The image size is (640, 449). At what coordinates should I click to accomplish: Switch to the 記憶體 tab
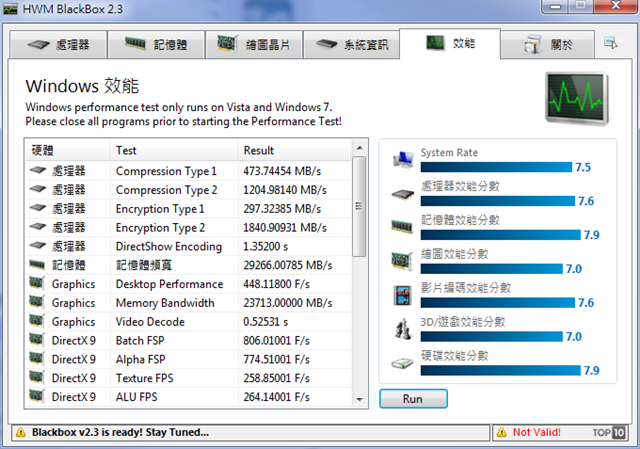(156, 44)
